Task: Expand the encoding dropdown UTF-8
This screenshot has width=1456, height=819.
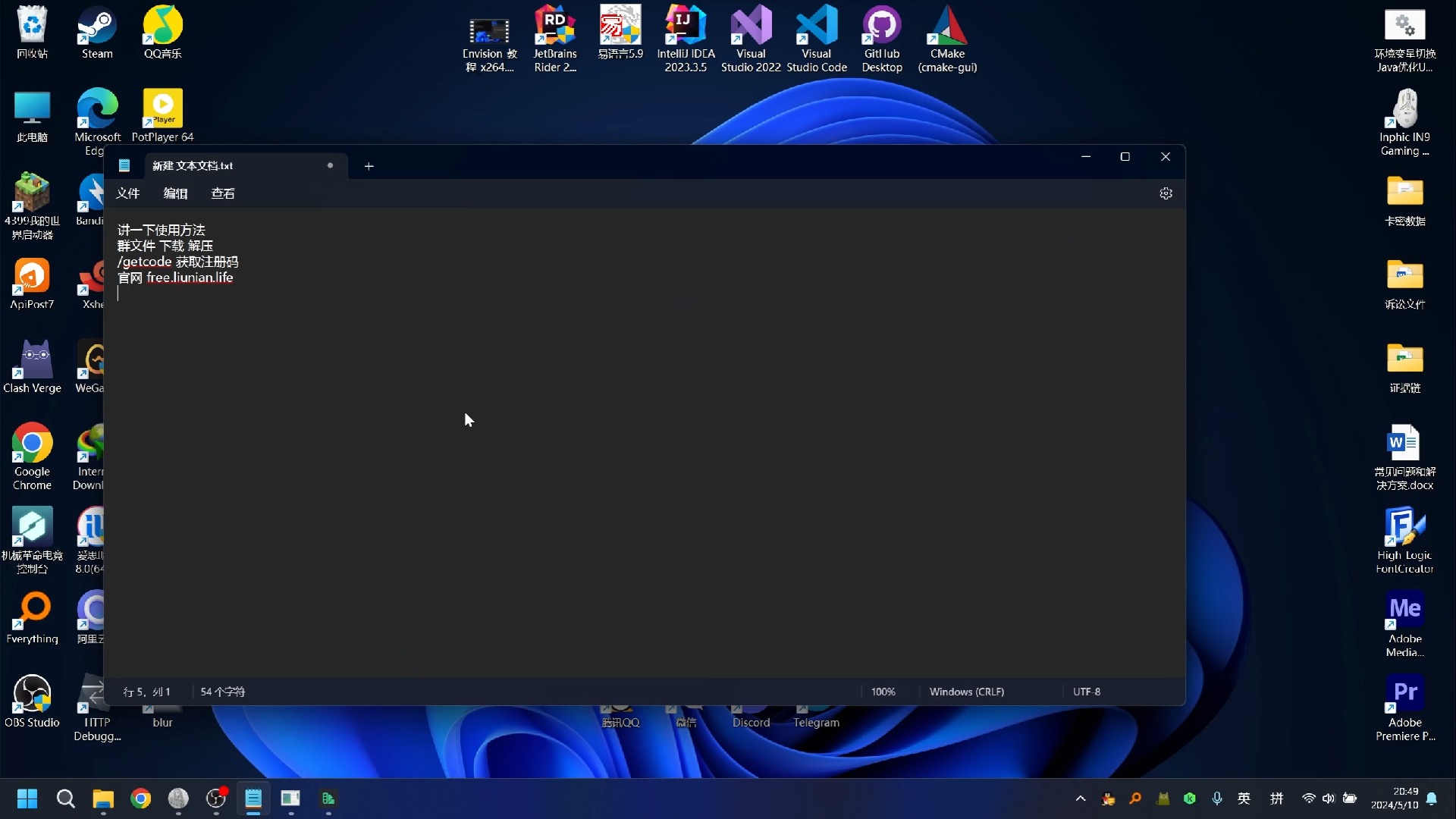Action: pyautogui.click(x=1086, y=691)
